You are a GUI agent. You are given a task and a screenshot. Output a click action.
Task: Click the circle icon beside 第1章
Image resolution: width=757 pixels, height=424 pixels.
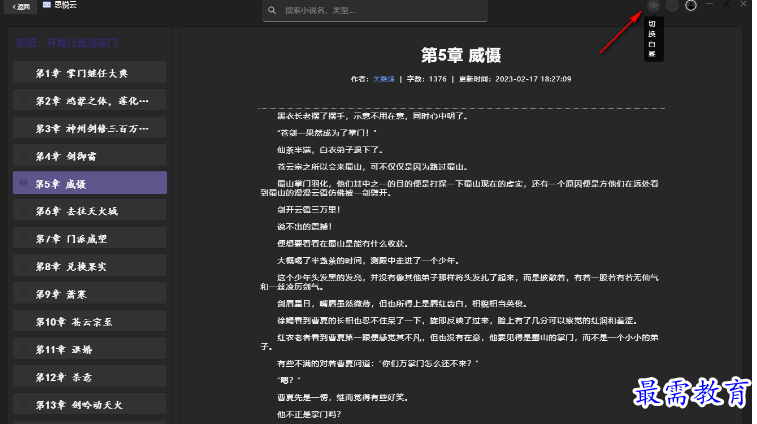(23, 72)
